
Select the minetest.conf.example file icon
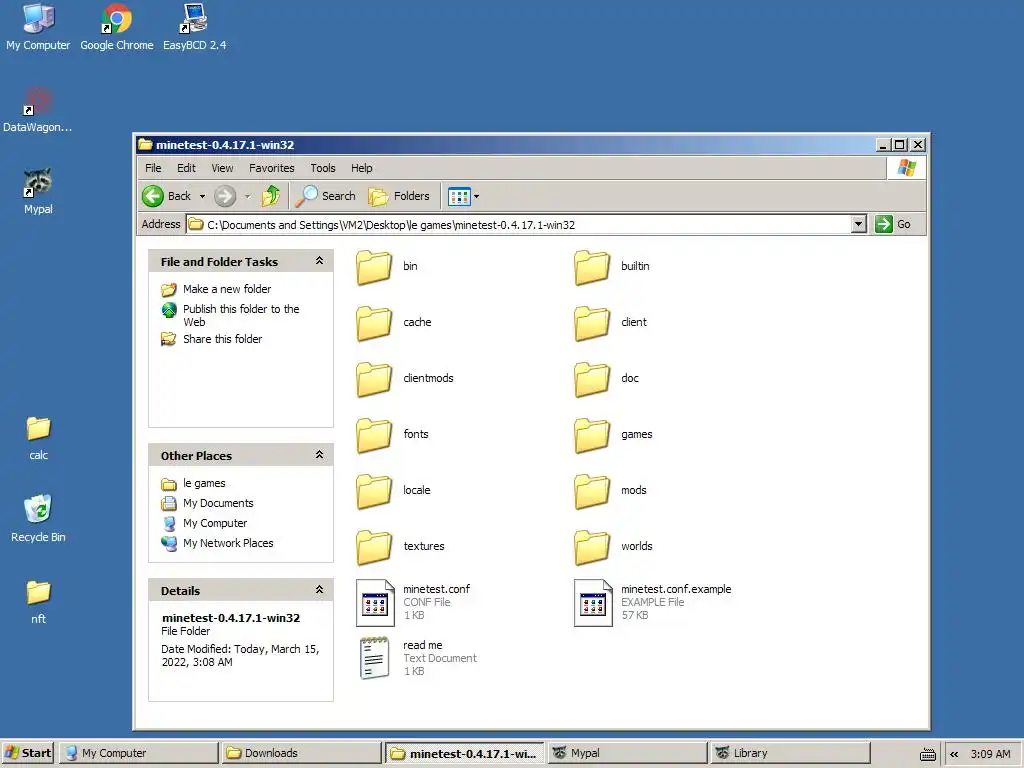coord(594,603)
